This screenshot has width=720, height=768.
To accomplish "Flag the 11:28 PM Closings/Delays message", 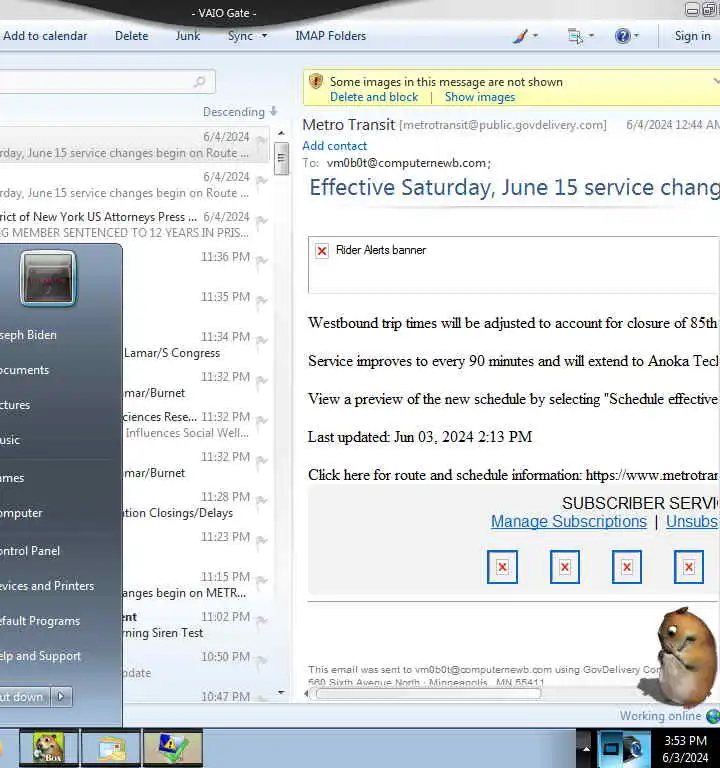I will 262,501.
